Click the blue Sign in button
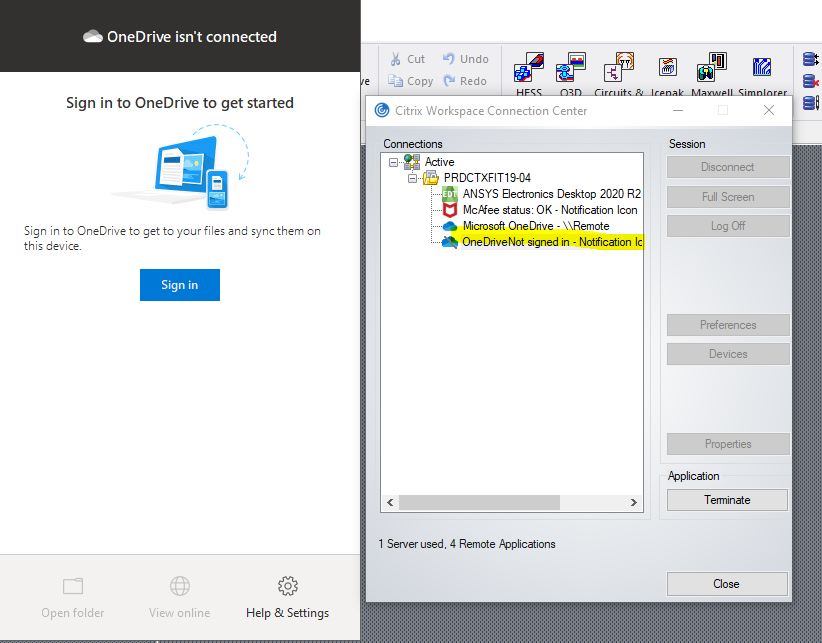 (x=180, y=285)
